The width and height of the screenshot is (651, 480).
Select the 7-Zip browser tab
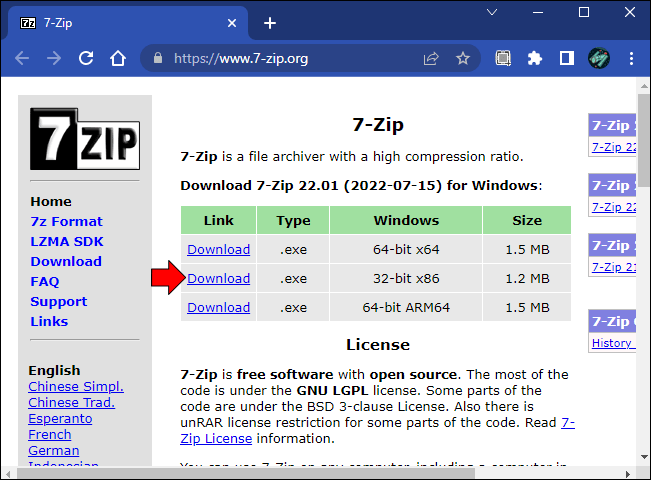coord(128,23)
